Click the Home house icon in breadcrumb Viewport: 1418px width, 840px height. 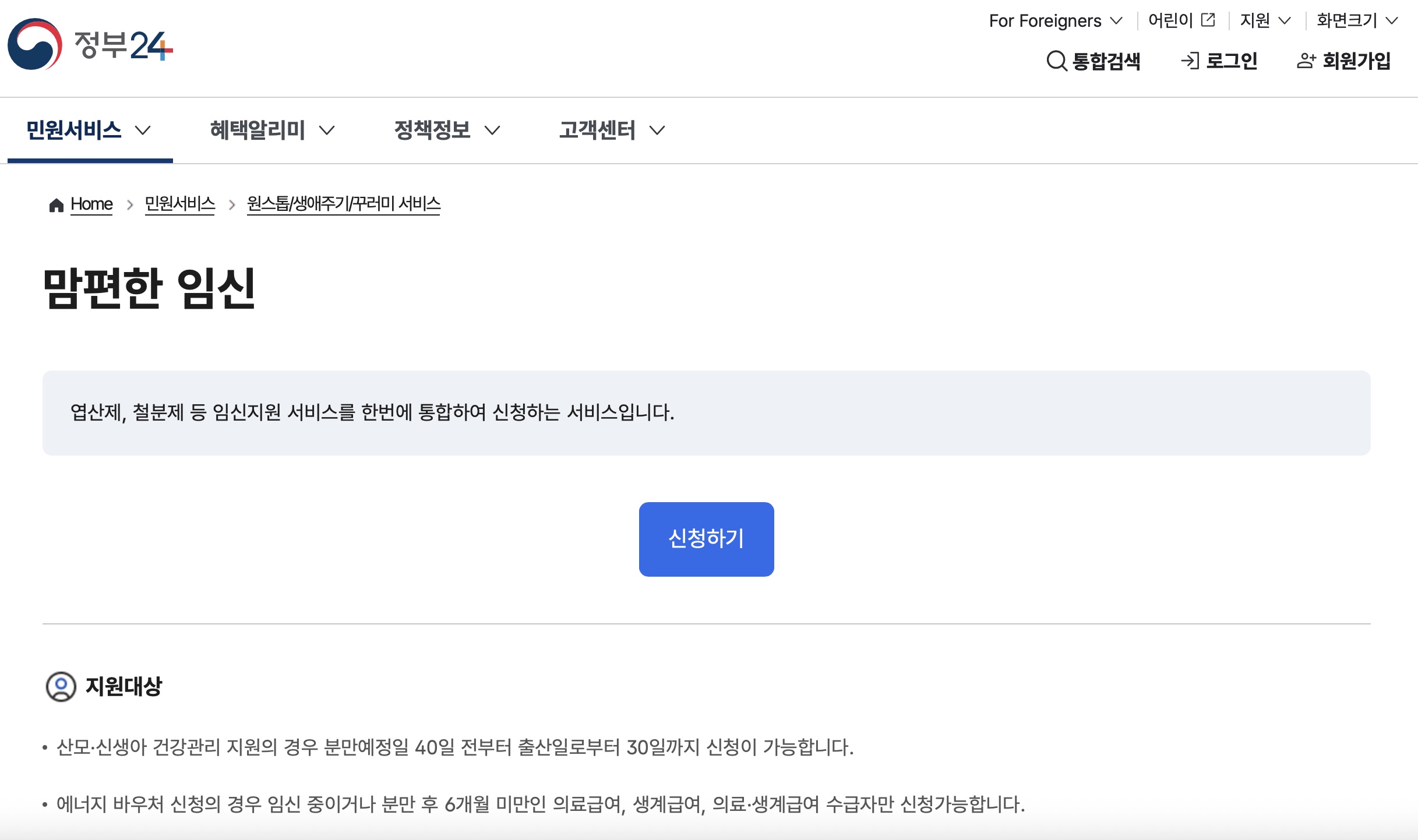(55, 204)
